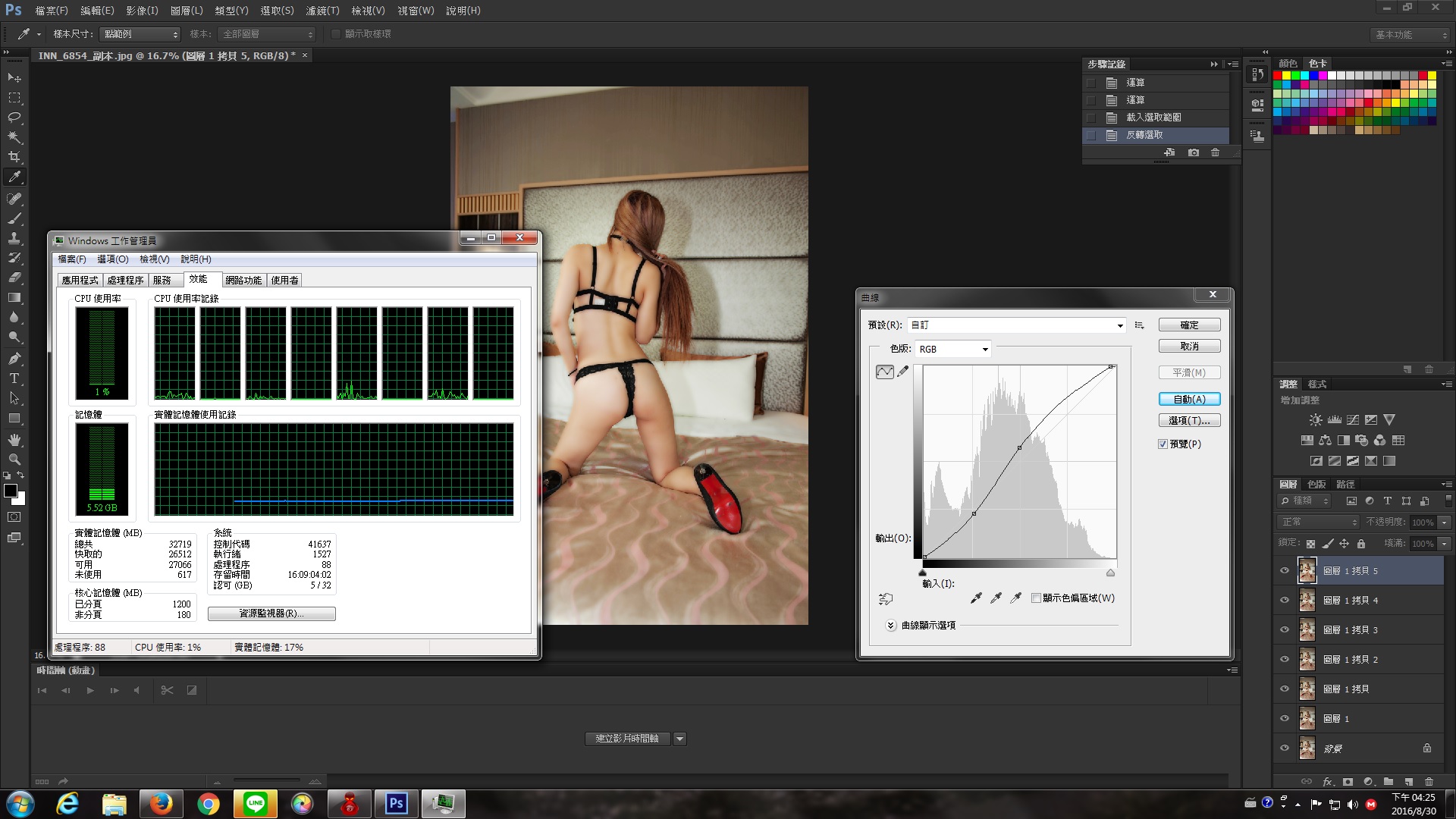Hide layer 圖層 1 拷貝 4 visibility eye
This screenshot has height=819, width=1456.
pos(1285,601)
